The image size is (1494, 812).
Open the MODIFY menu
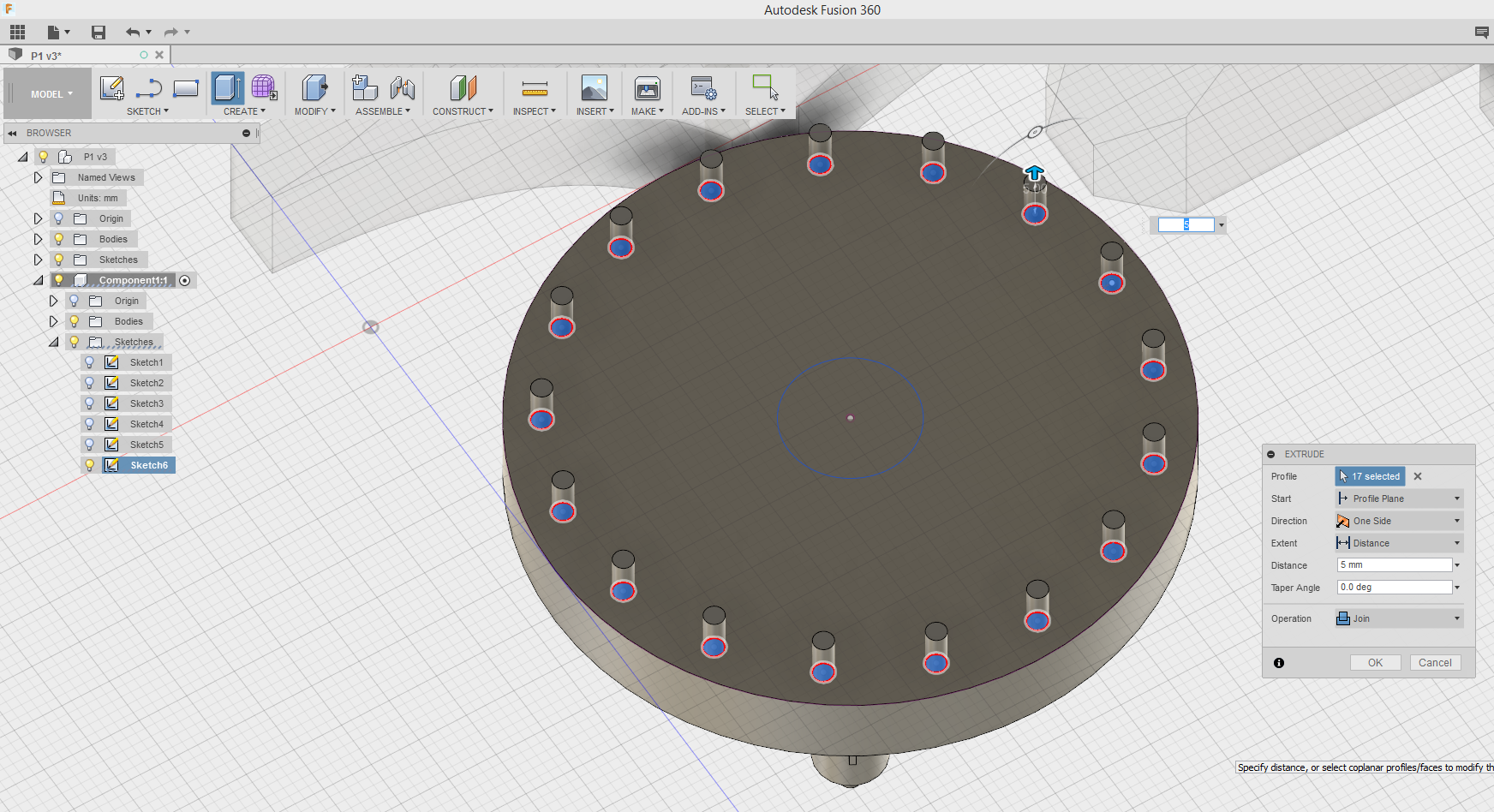[314, 111]
